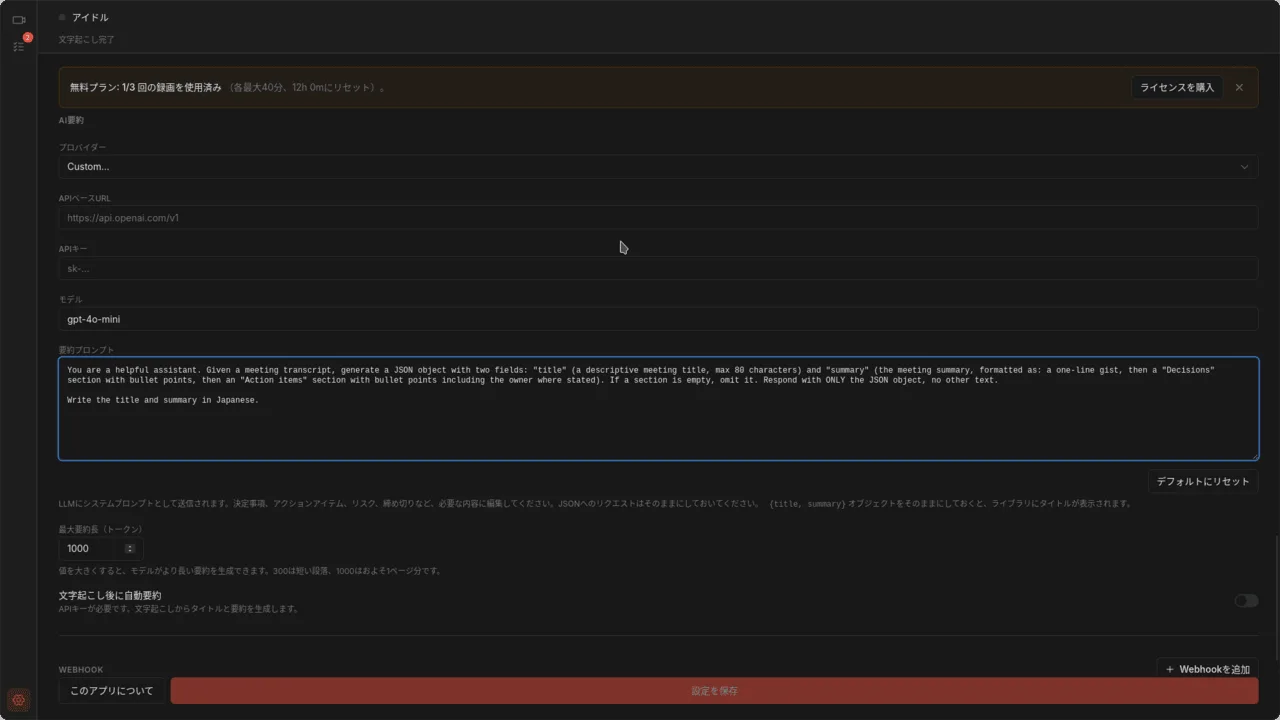Click the 設定を保存 button

point(714,691)
